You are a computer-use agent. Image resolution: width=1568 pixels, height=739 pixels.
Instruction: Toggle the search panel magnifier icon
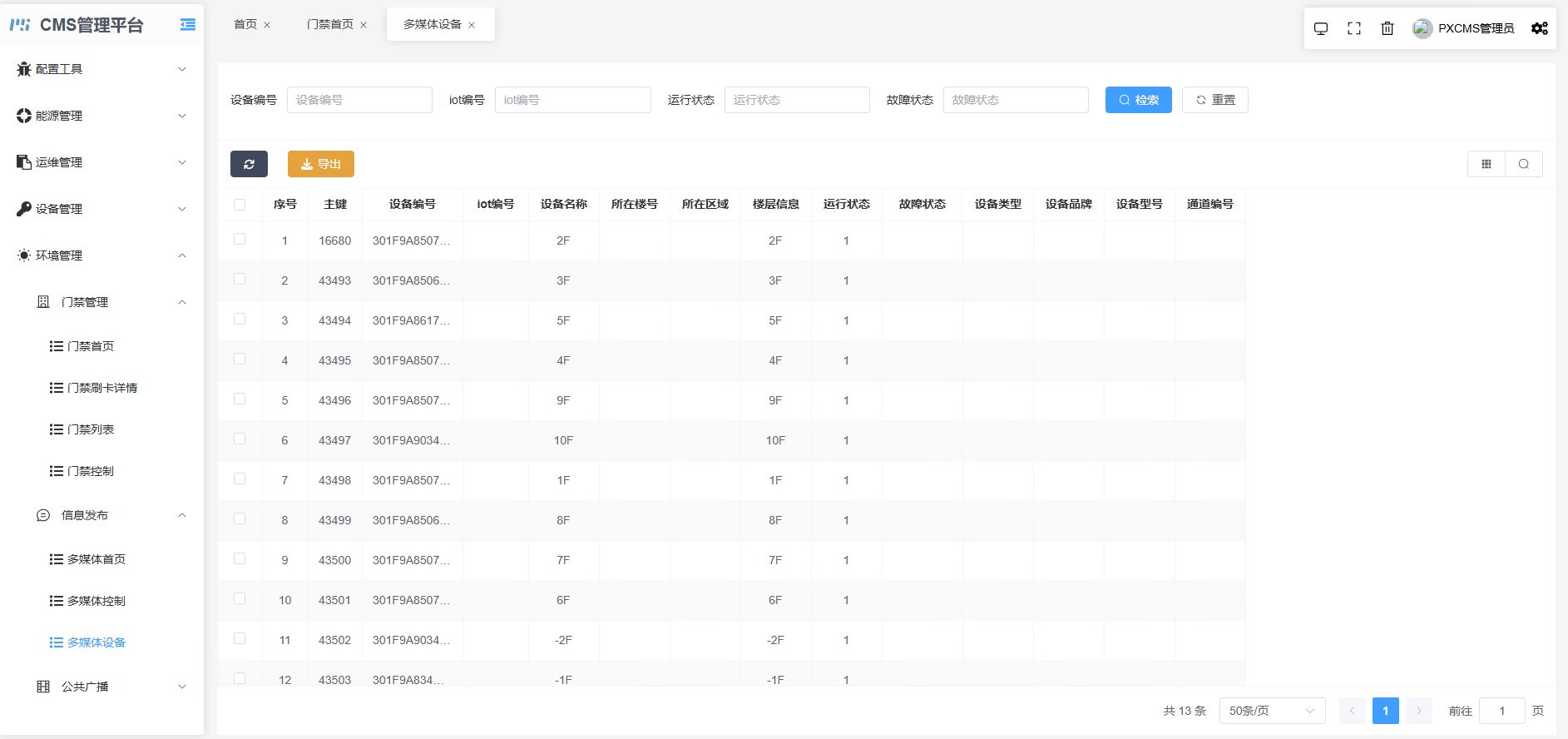click(x=1524, y=164)
